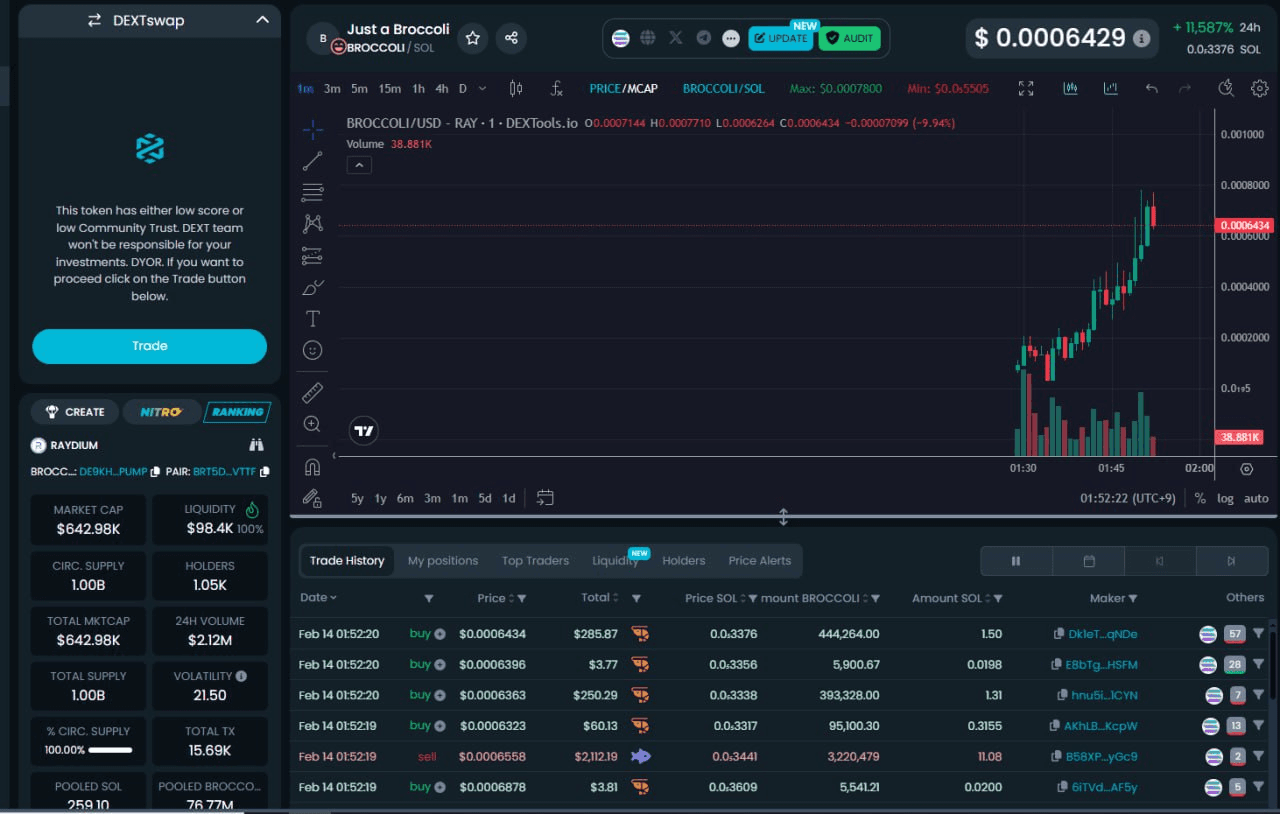
Task: Open more social links ellipsis
Action: click(x=731, y=38)
